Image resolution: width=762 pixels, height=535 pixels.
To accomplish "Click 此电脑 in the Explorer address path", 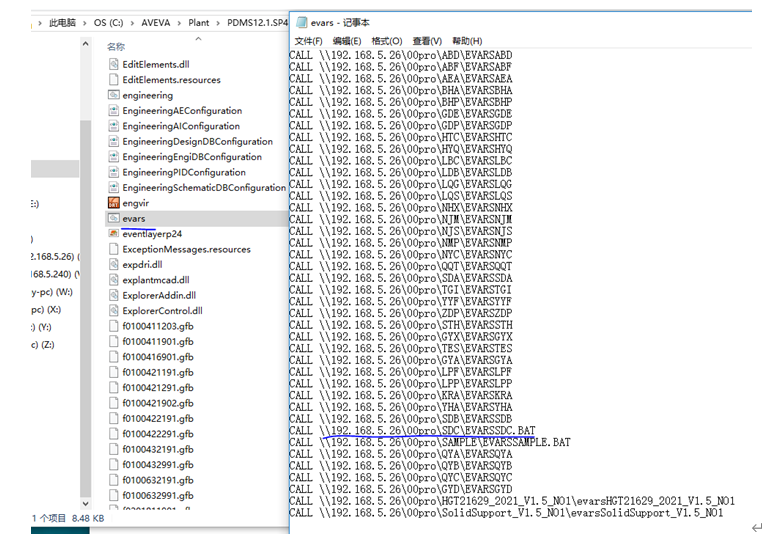I will tap(62, 23).
